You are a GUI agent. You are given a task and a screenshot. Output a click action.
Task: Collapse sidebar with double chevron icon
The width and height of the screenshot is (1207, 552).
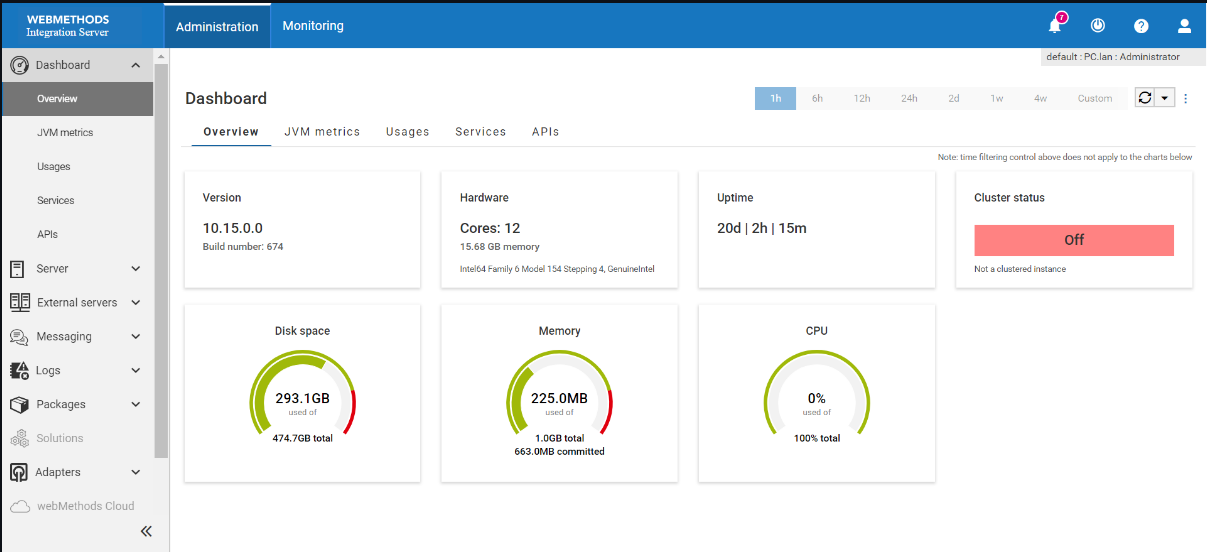click(146, 531)
